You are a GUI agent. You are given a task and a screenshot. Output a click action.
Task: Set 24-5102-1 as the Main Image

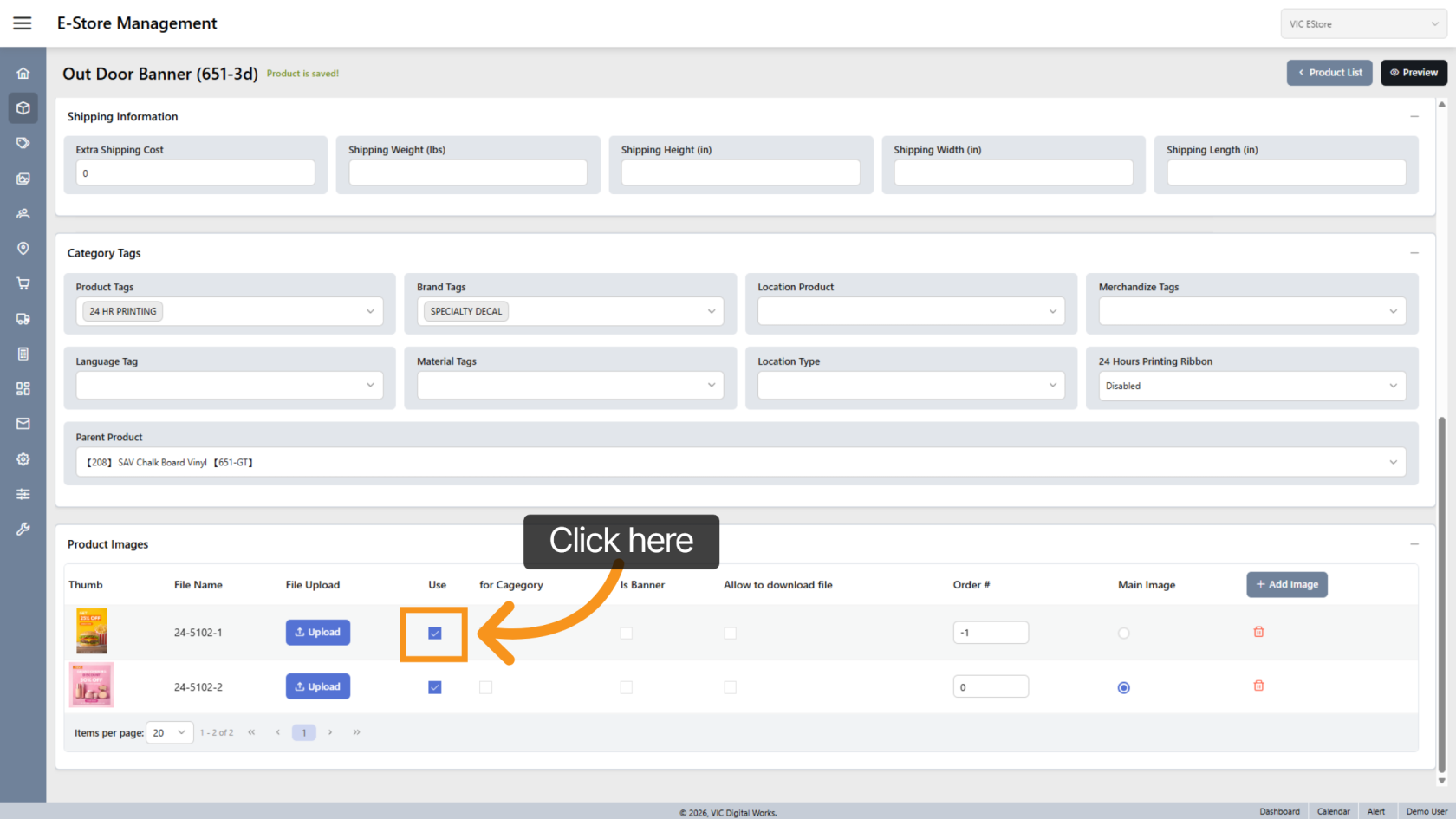pyautogui.click(x=1123, y=634)
